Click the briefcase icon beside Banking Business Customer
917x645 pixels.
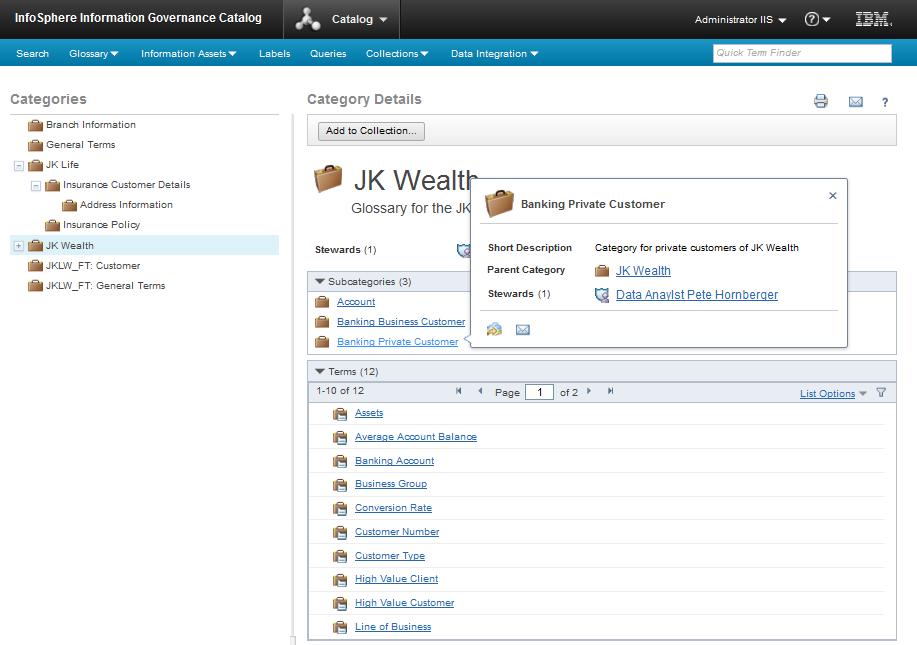coord(322,322)
